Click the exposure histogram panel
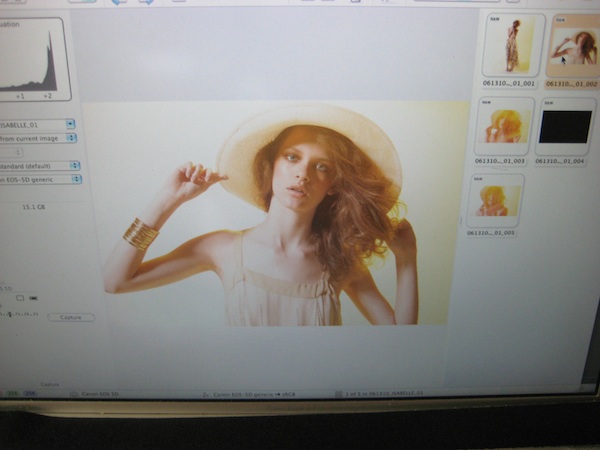 [x=34, y=59]
